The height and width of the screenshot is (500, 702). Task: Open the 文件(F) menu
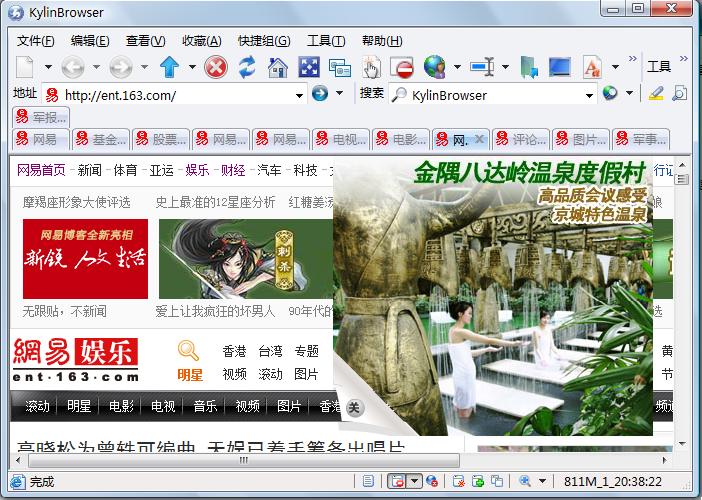(35, 41)
